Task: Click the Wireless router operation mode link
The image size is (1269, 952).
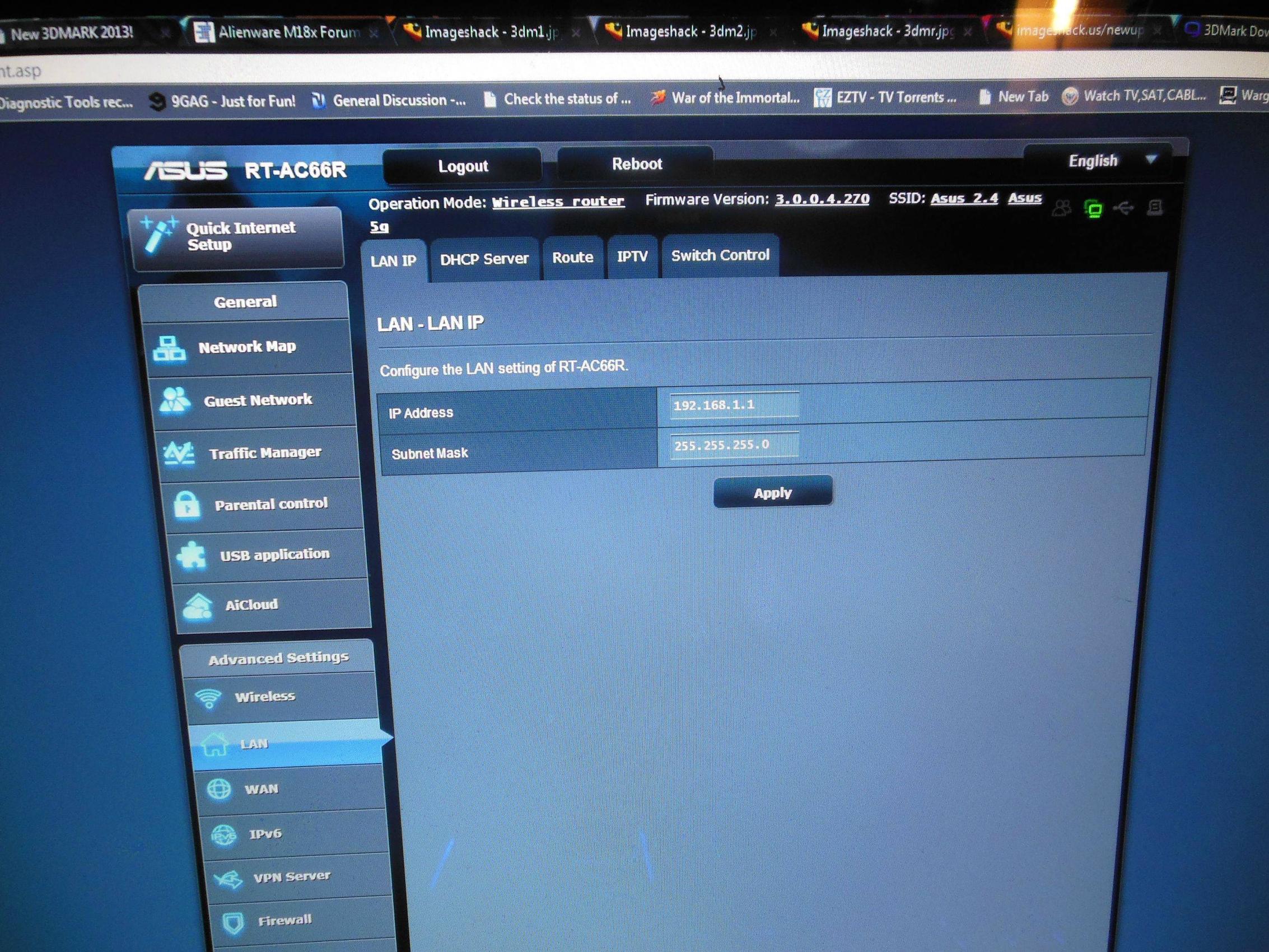Action: point(558,202)
